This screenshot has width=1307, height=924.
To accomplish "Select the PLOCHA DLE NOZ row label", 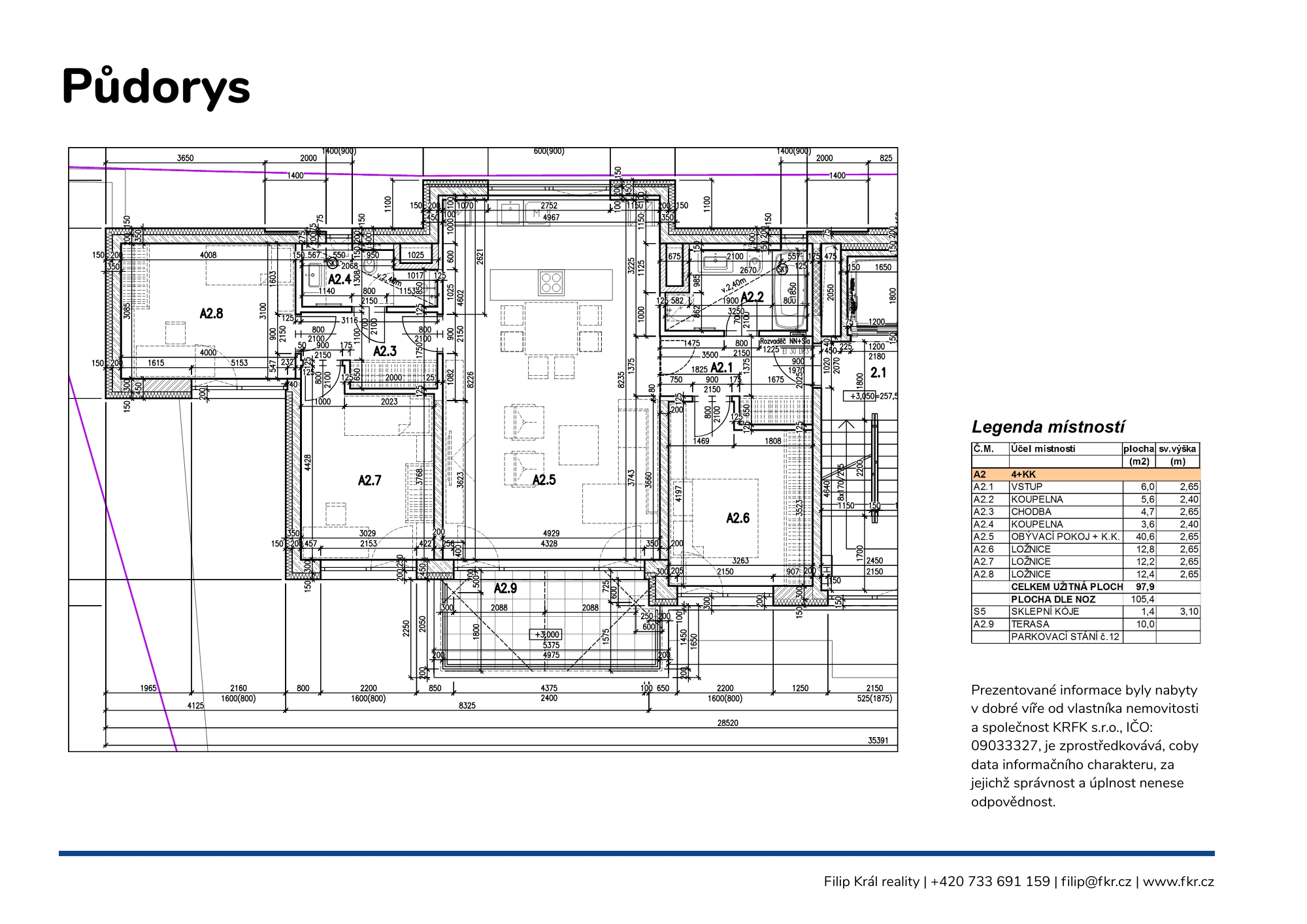I will [1053, 599].
